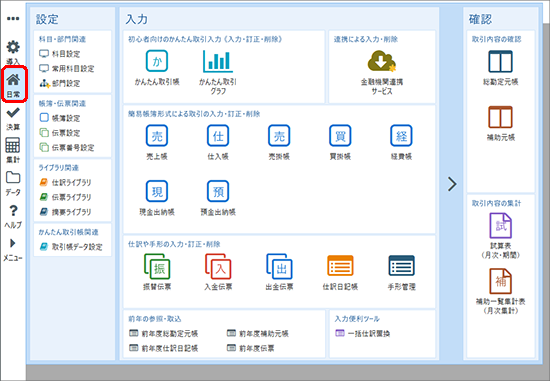Viewport: 550px width, 381px height.
Task: Open 部門設定 in settings
Action: coord(60,83)
